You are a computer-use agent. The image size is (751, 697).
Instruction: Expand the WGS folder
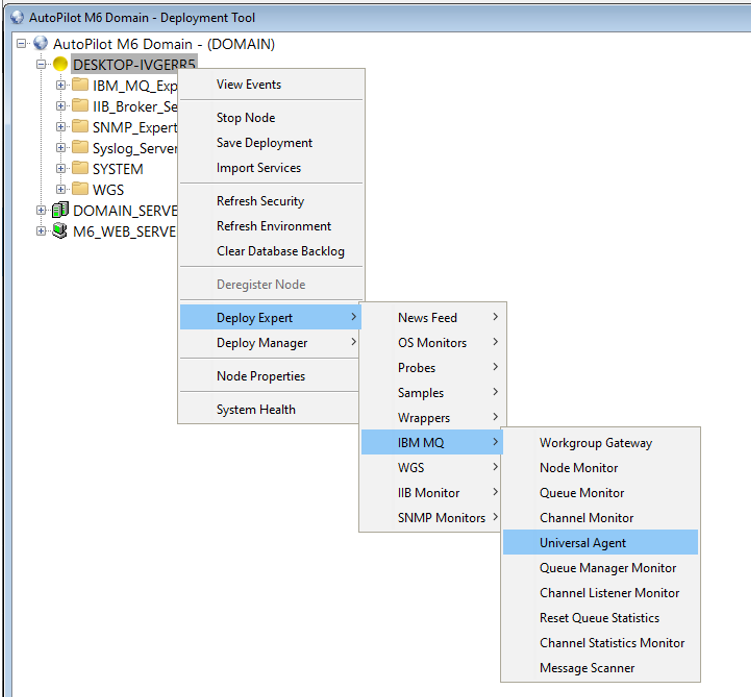click(60, 189)
